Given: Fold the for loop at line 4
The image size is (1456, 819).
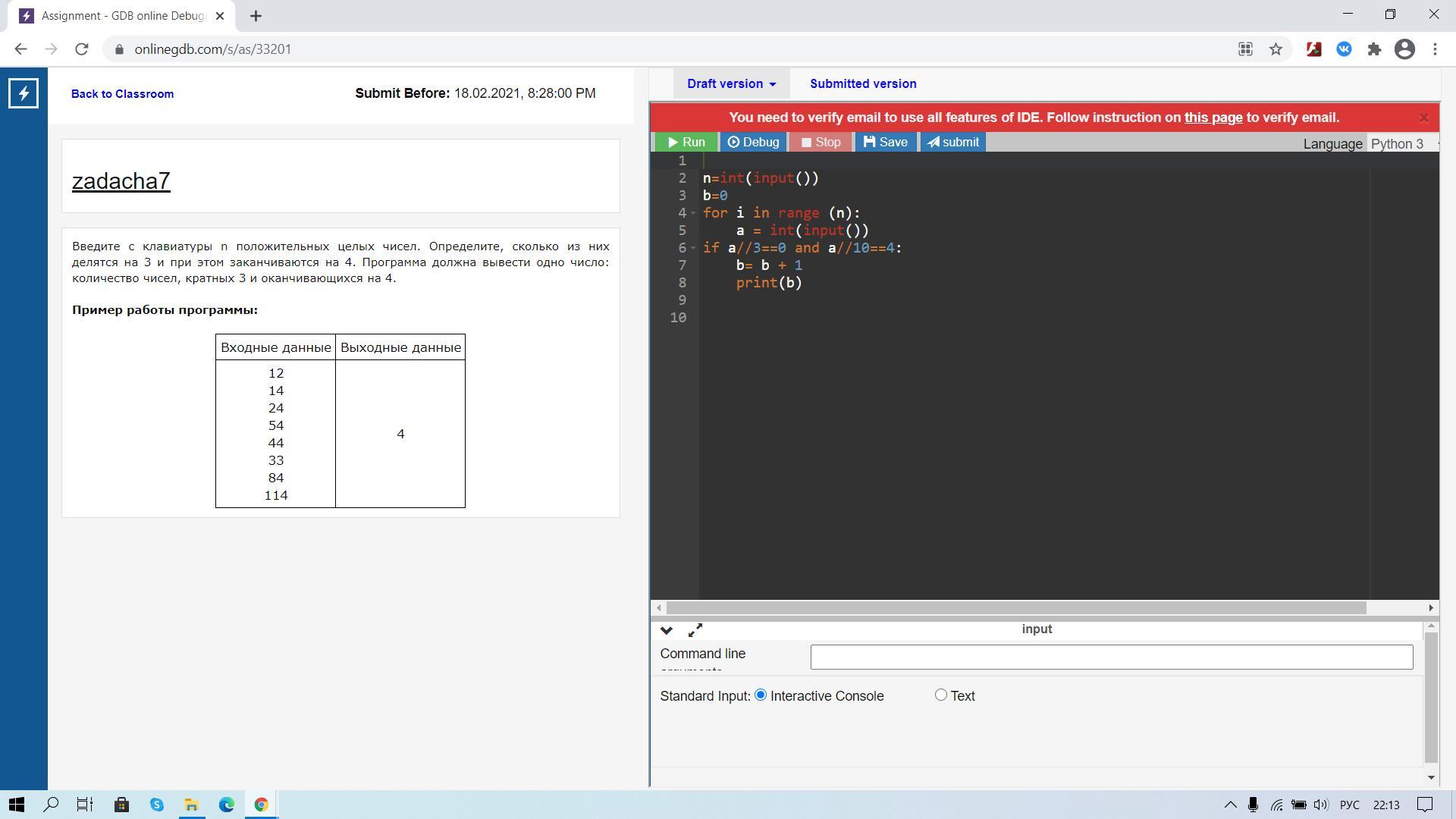Looking at the screenshot, I should tap(693, 213).
